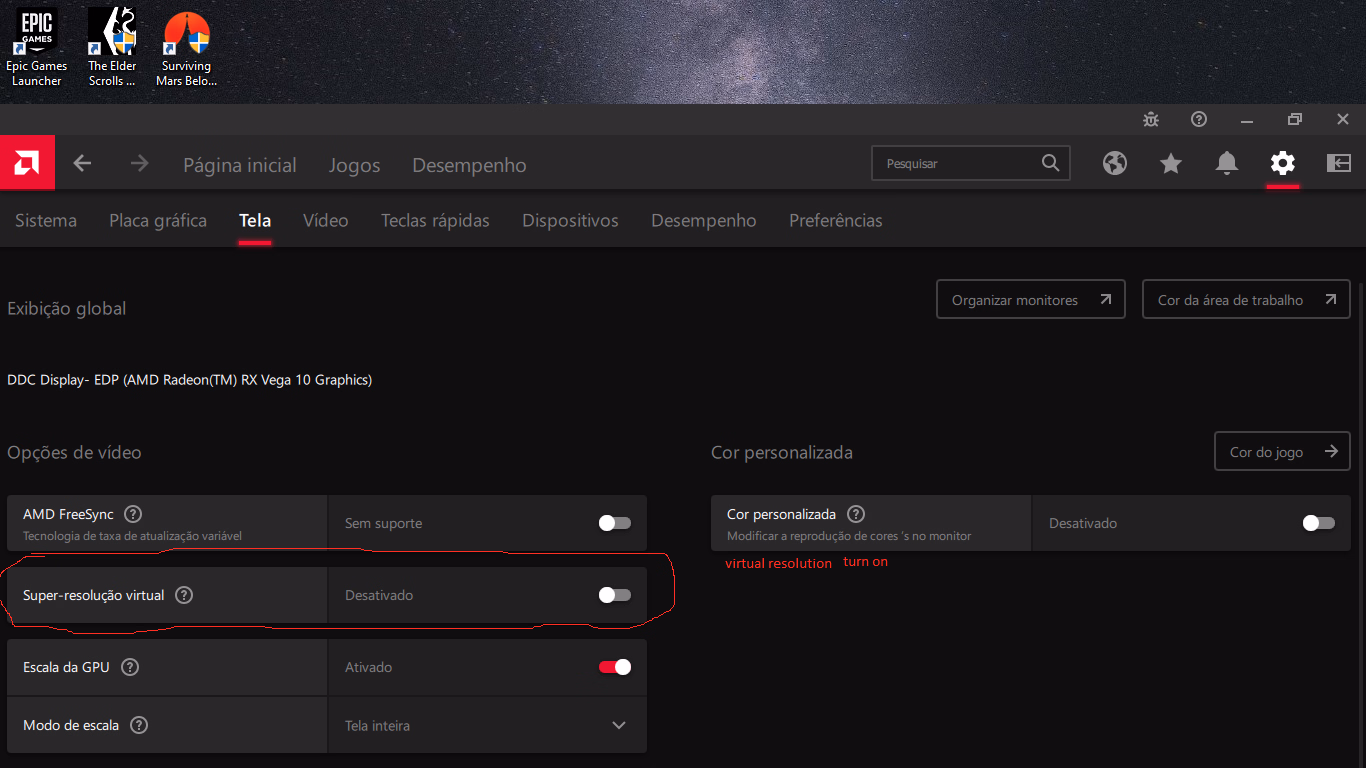Show help for Super-resolução virtual
Screen dimensions: 1366x768
coord(184,595)
